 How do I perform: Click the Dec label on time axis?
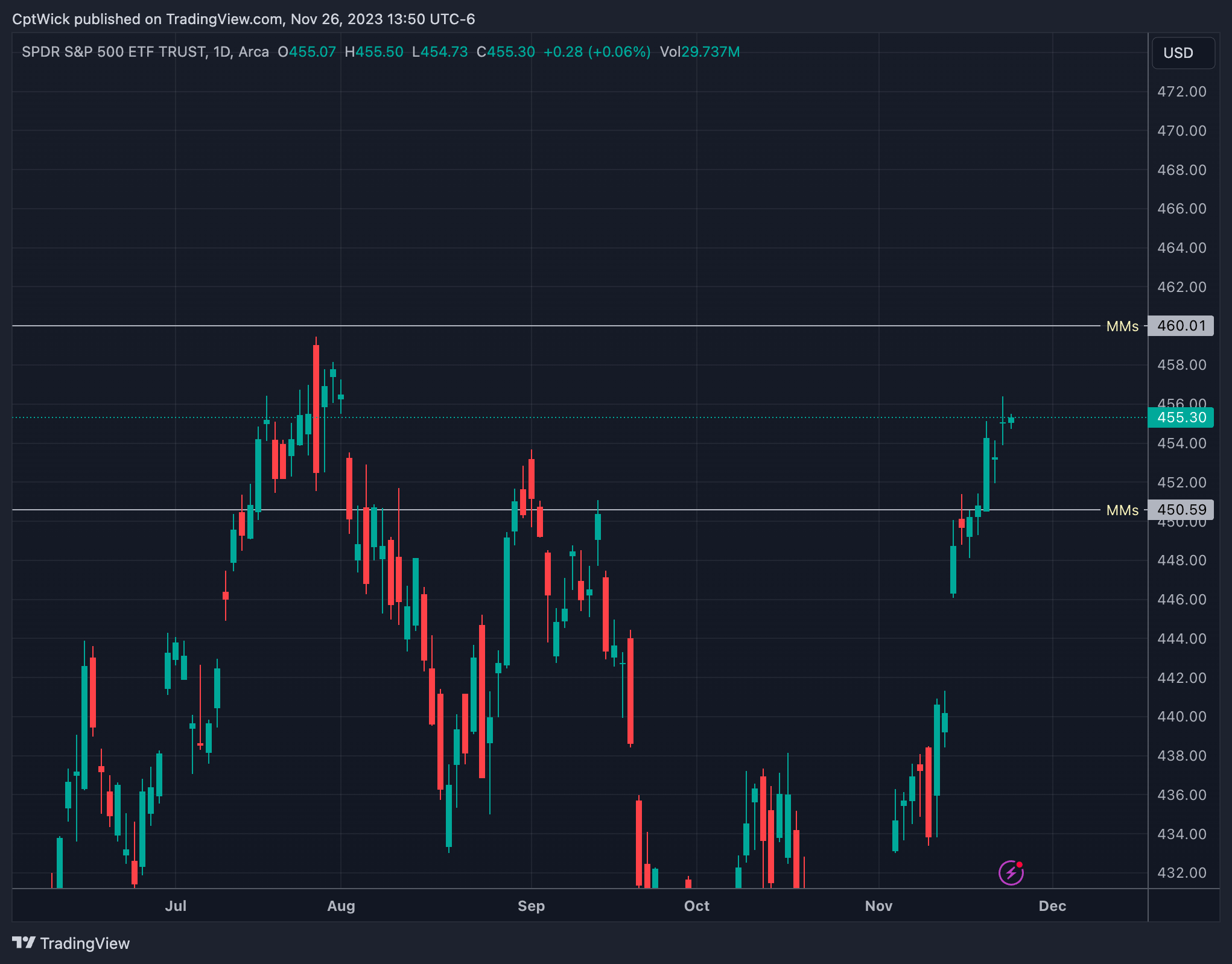[x=1053, y=906]
